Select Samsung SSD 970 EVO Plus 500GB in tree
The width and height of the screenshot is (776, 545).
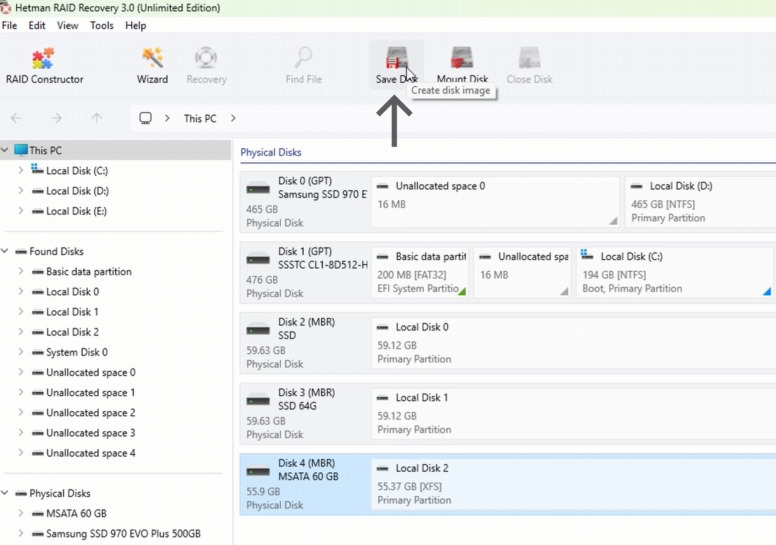point(123,534)
